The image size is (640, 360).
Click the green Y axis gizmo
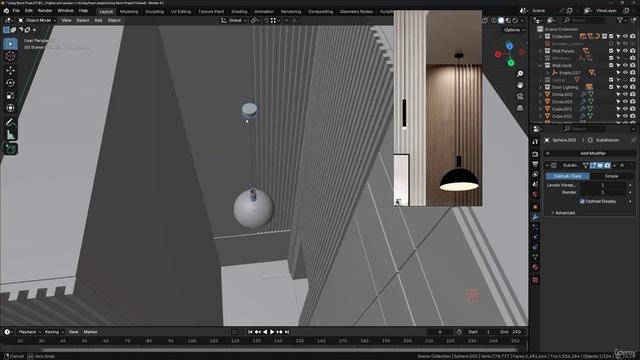click(511, 63)
